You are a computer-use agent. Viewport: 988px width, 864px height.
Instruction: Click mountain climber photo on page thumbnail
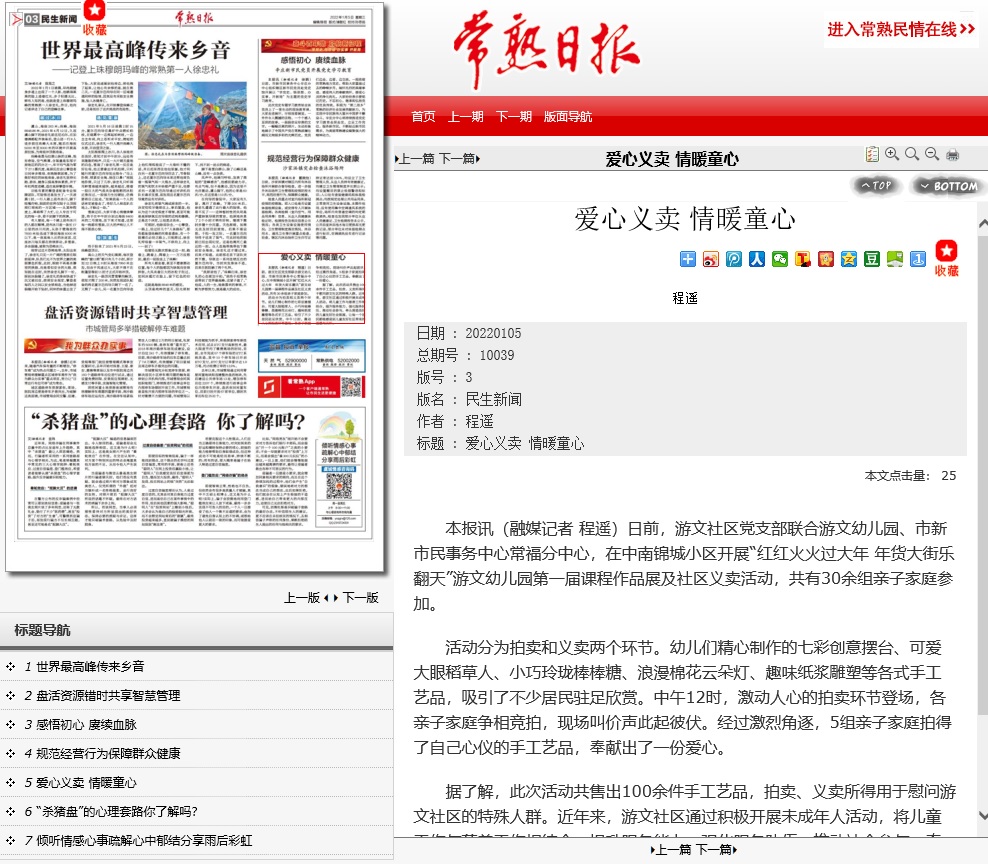pyautogui.click(x=192, y=117)
